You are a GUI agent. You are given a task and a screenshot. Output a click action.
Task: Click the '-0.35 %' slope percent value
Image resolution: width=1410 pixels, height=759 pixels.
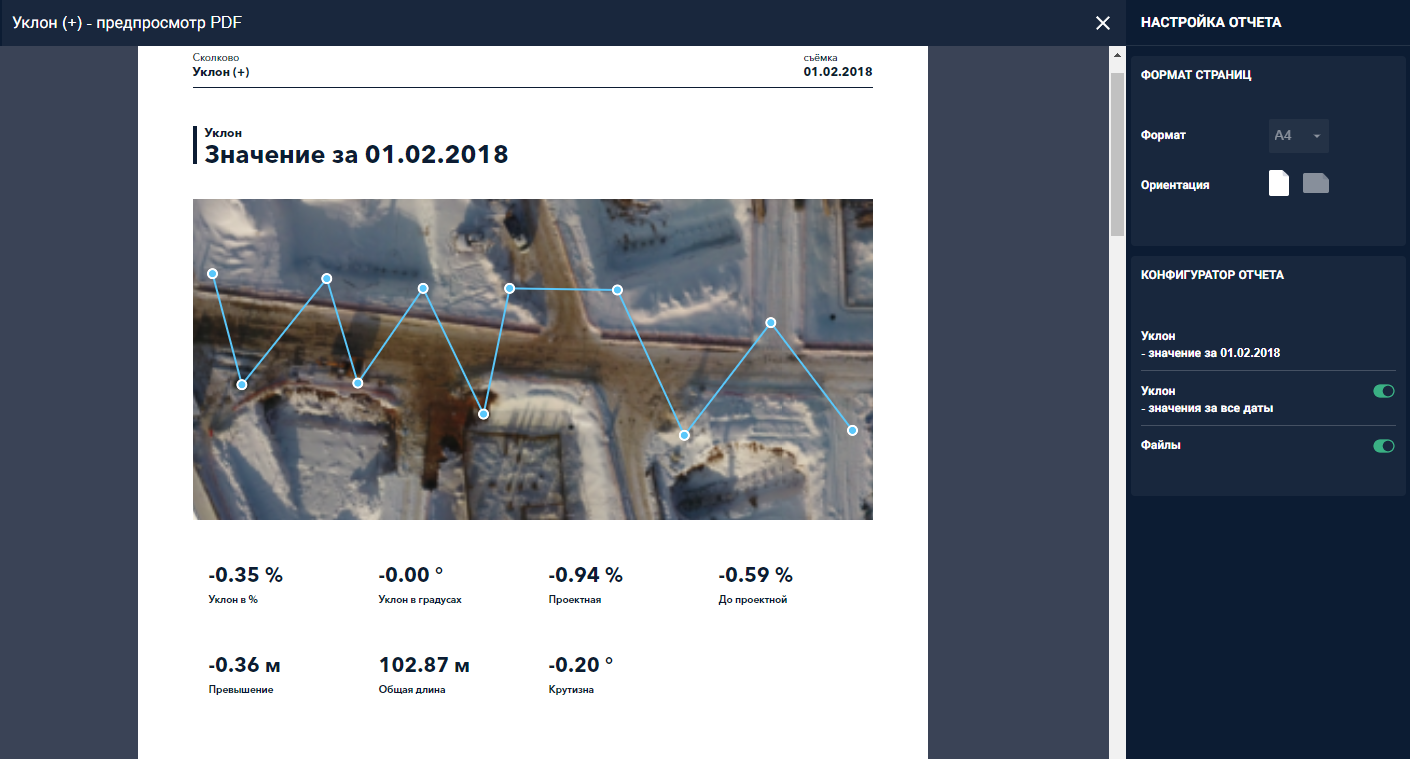246,575
